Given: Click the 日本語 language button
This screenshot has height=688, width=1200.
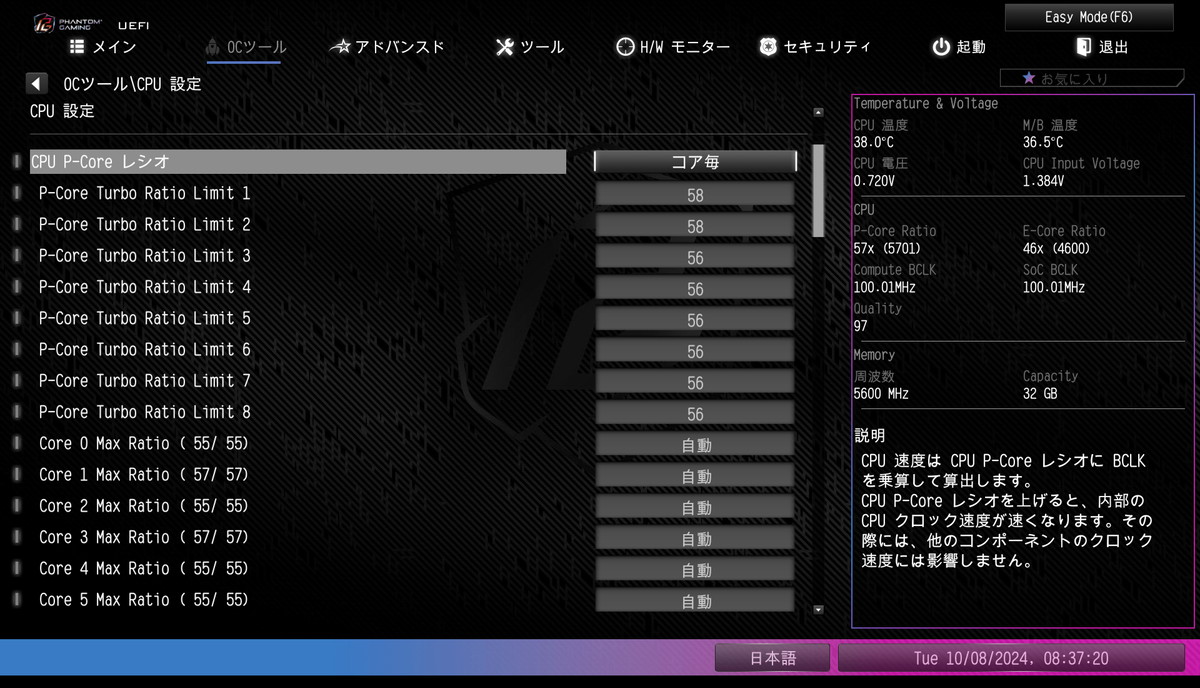Looking at the screenshot, I should (772, 658).
